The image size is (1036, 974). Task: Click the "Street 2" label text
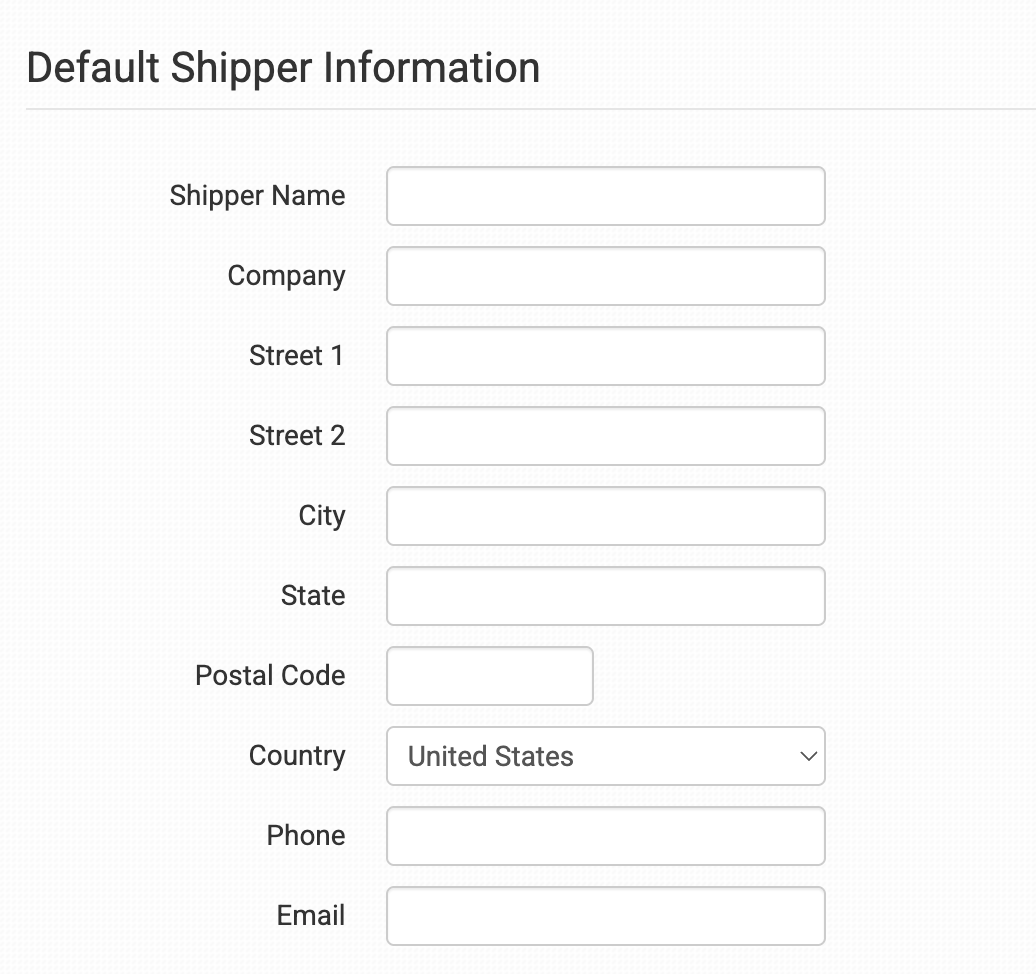pyautogui.click(x=296, y=436)
